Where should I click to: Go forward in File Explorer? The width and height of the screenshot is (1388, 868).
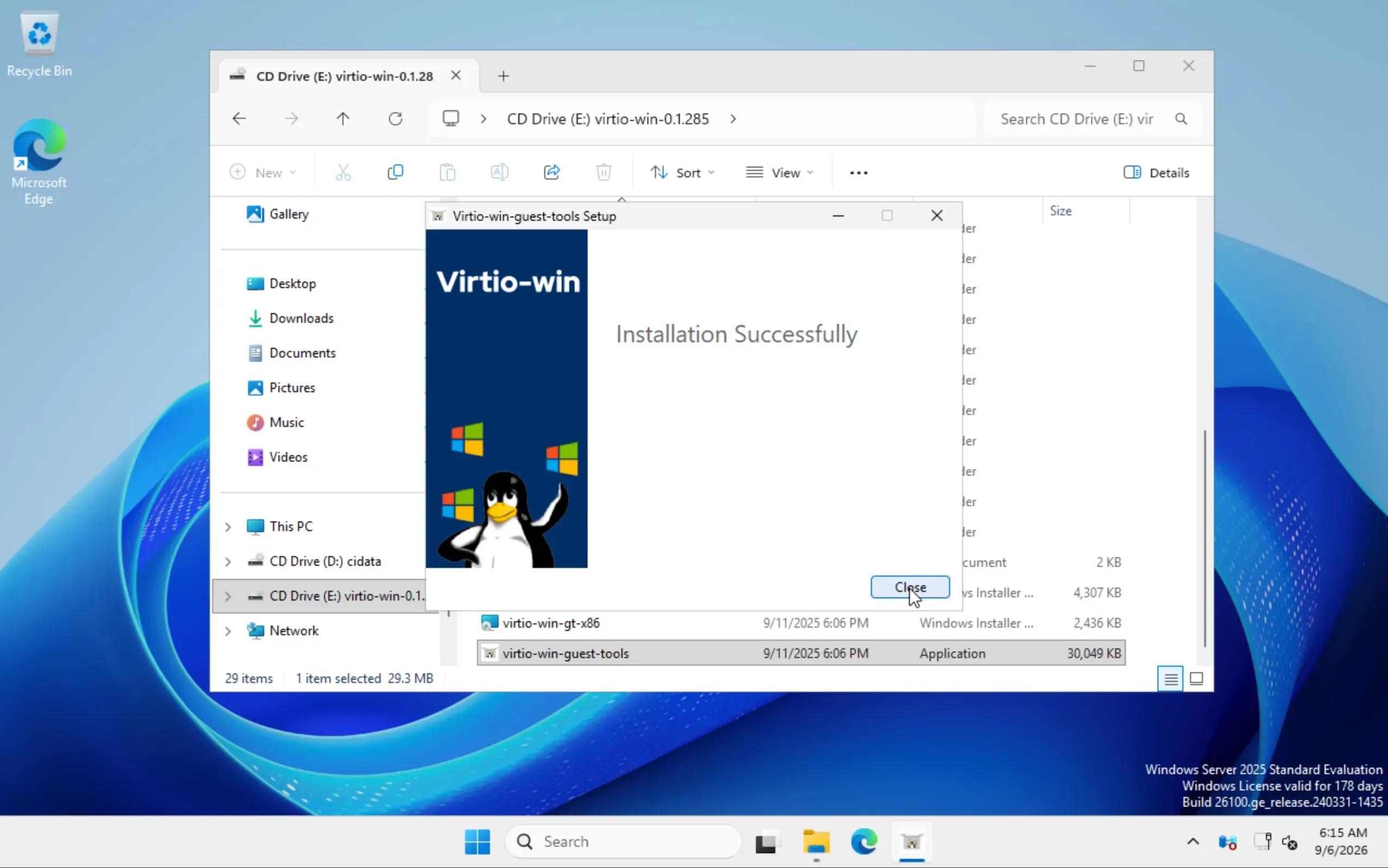[291, 119]
